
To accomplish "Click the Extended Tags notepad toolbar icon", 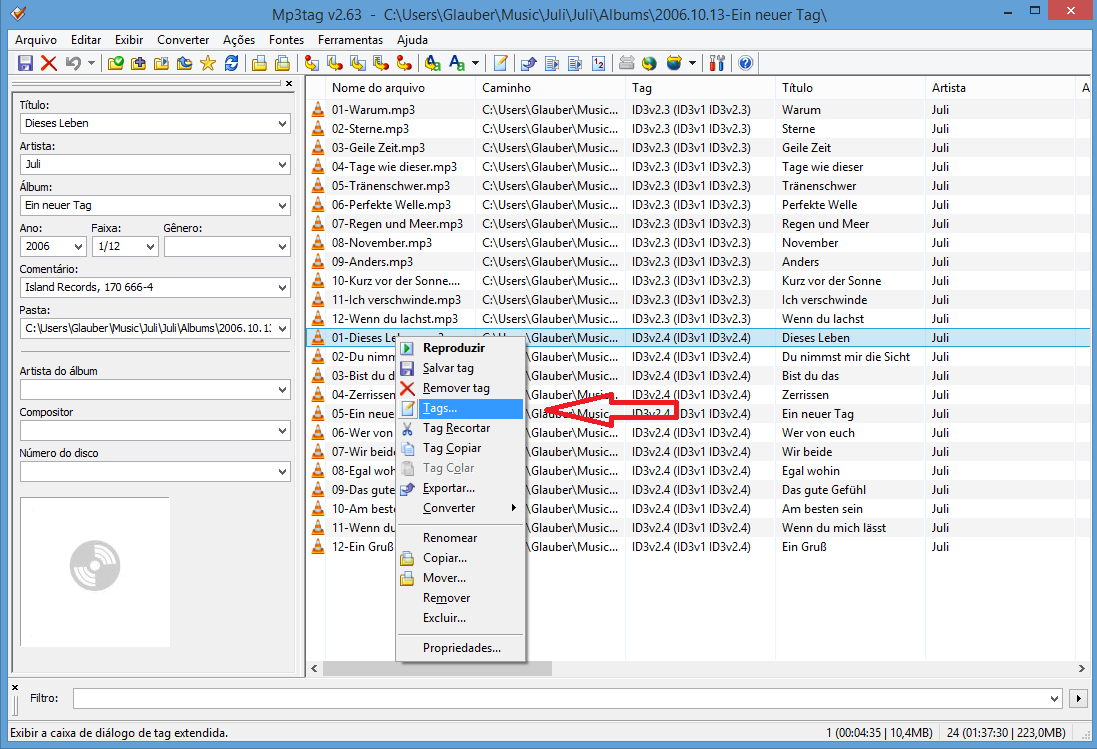I will (500, 63).
